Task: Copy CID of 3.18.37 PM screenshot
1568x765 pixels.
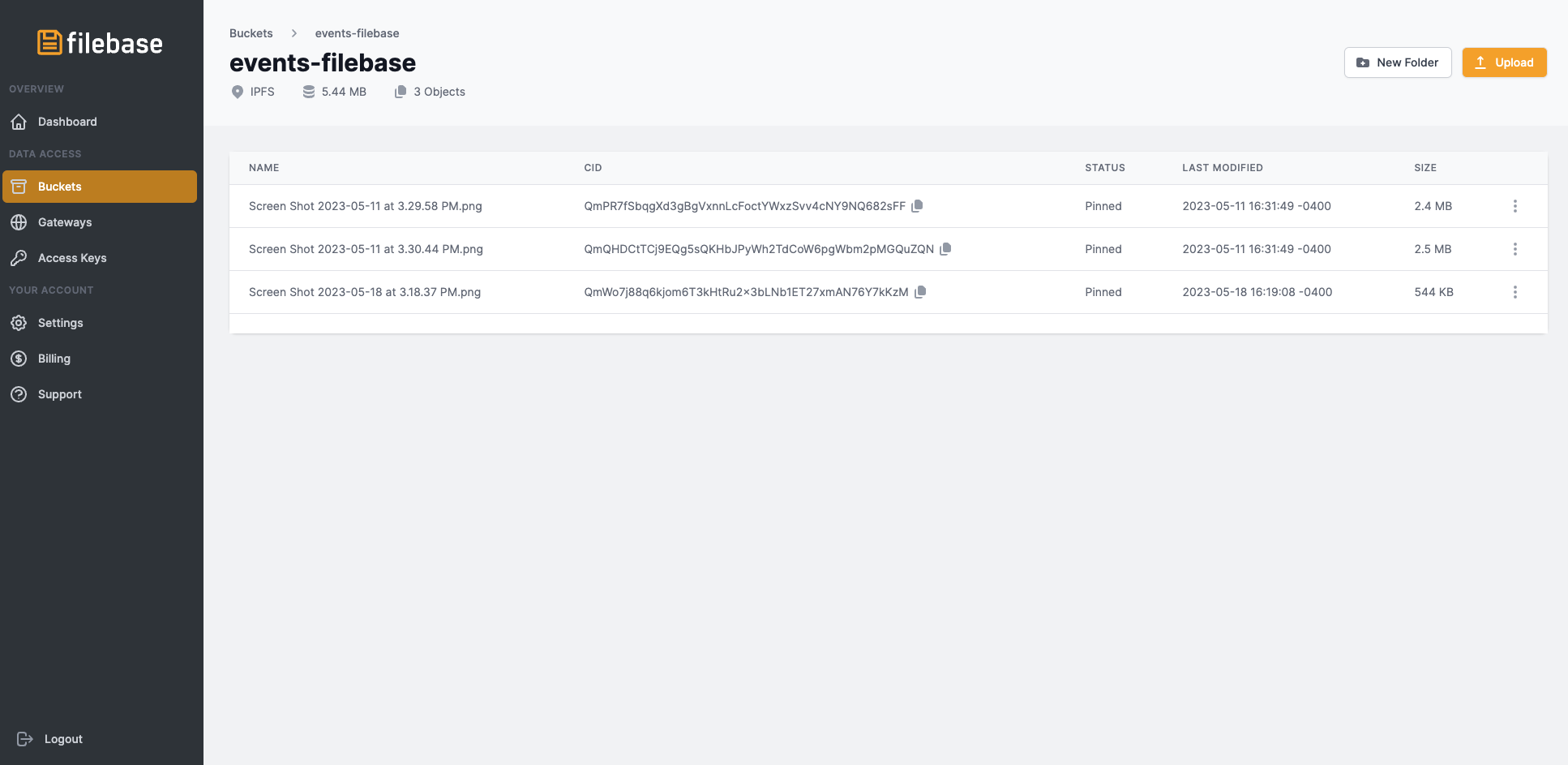Action: point(920,292)
